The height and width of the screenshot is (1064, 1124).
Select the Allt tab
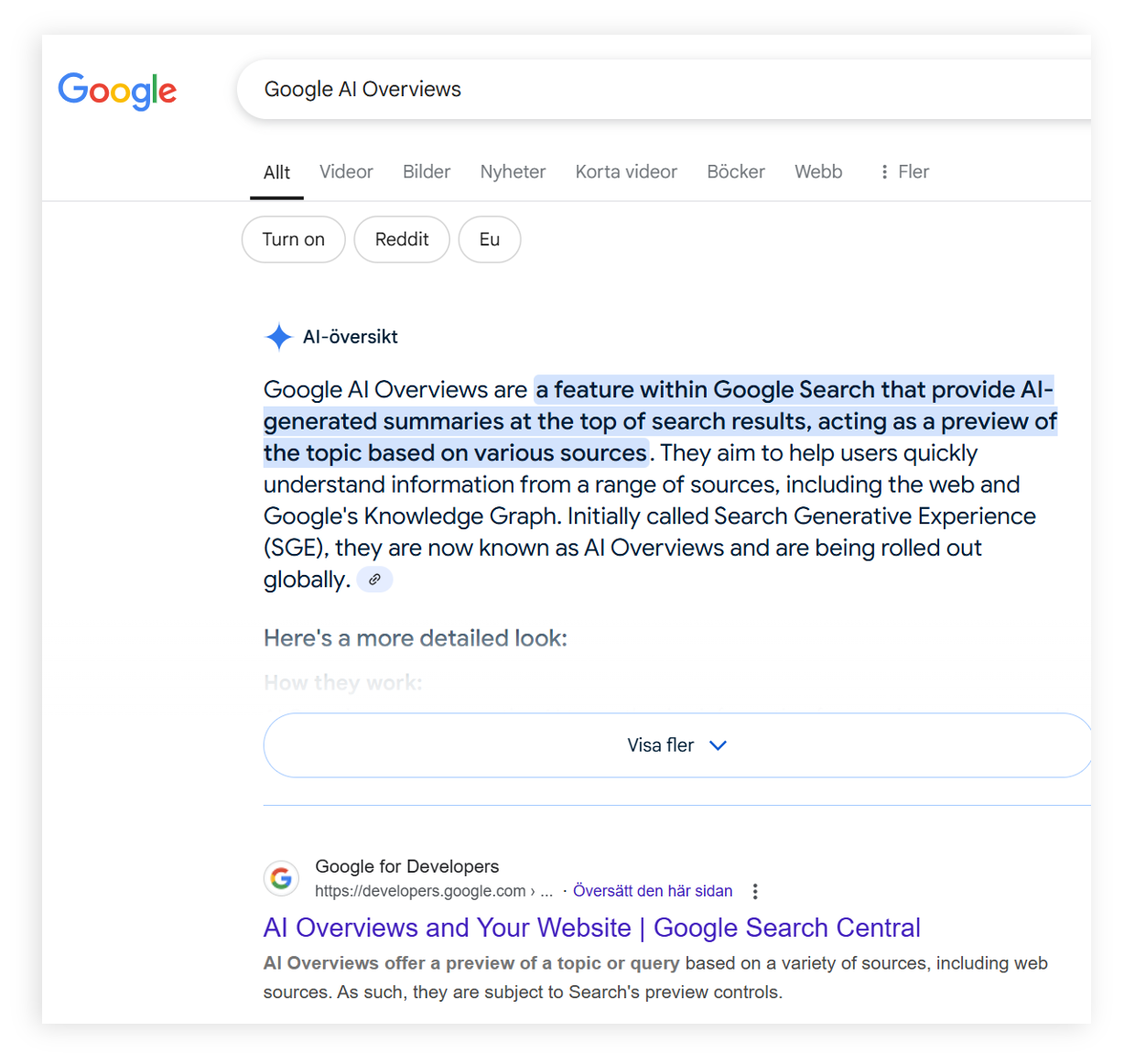pyautogui.click(x=276, y=172)
